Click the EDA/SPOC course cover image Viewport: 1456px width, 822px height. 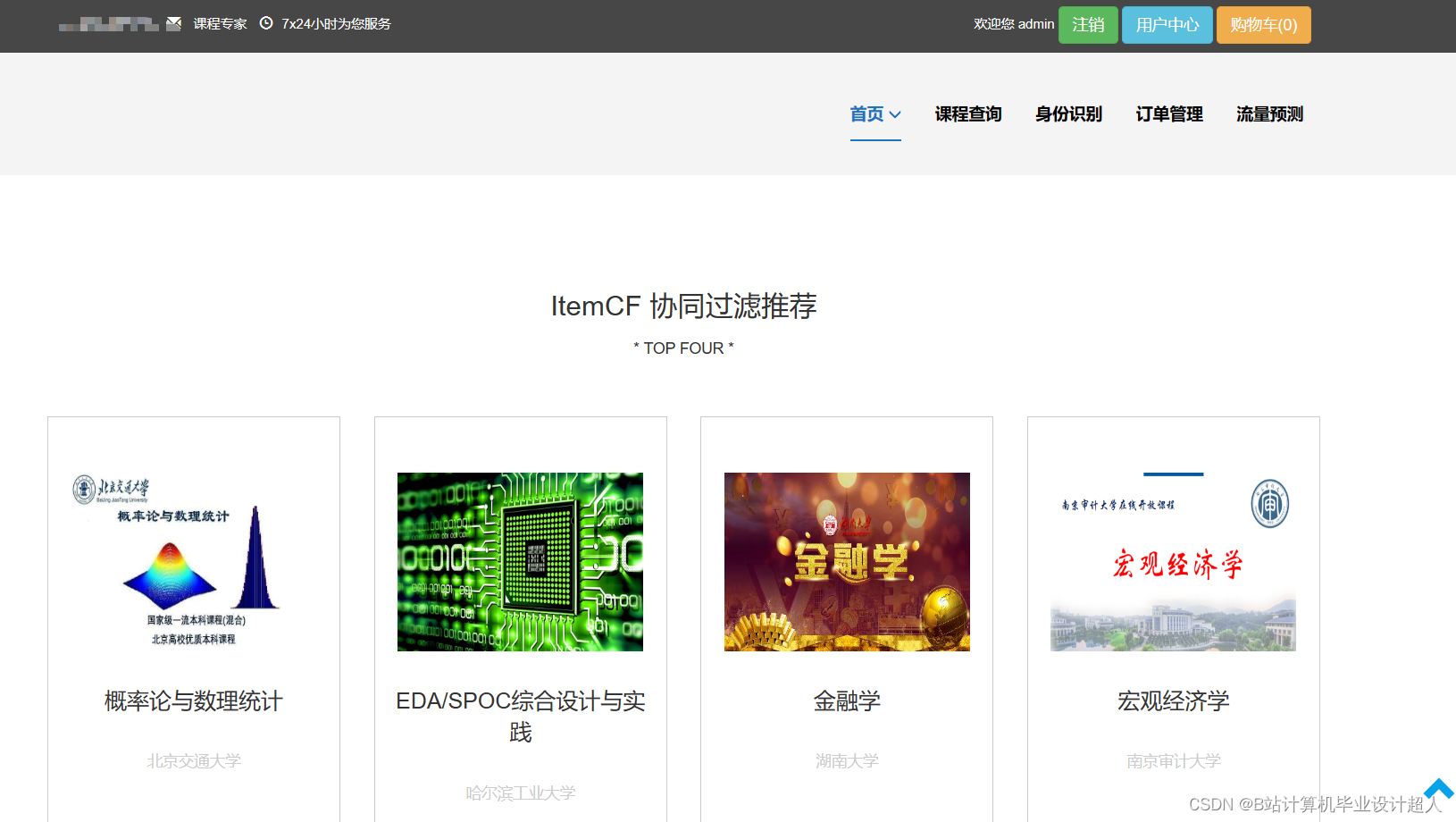click(520, 562)
